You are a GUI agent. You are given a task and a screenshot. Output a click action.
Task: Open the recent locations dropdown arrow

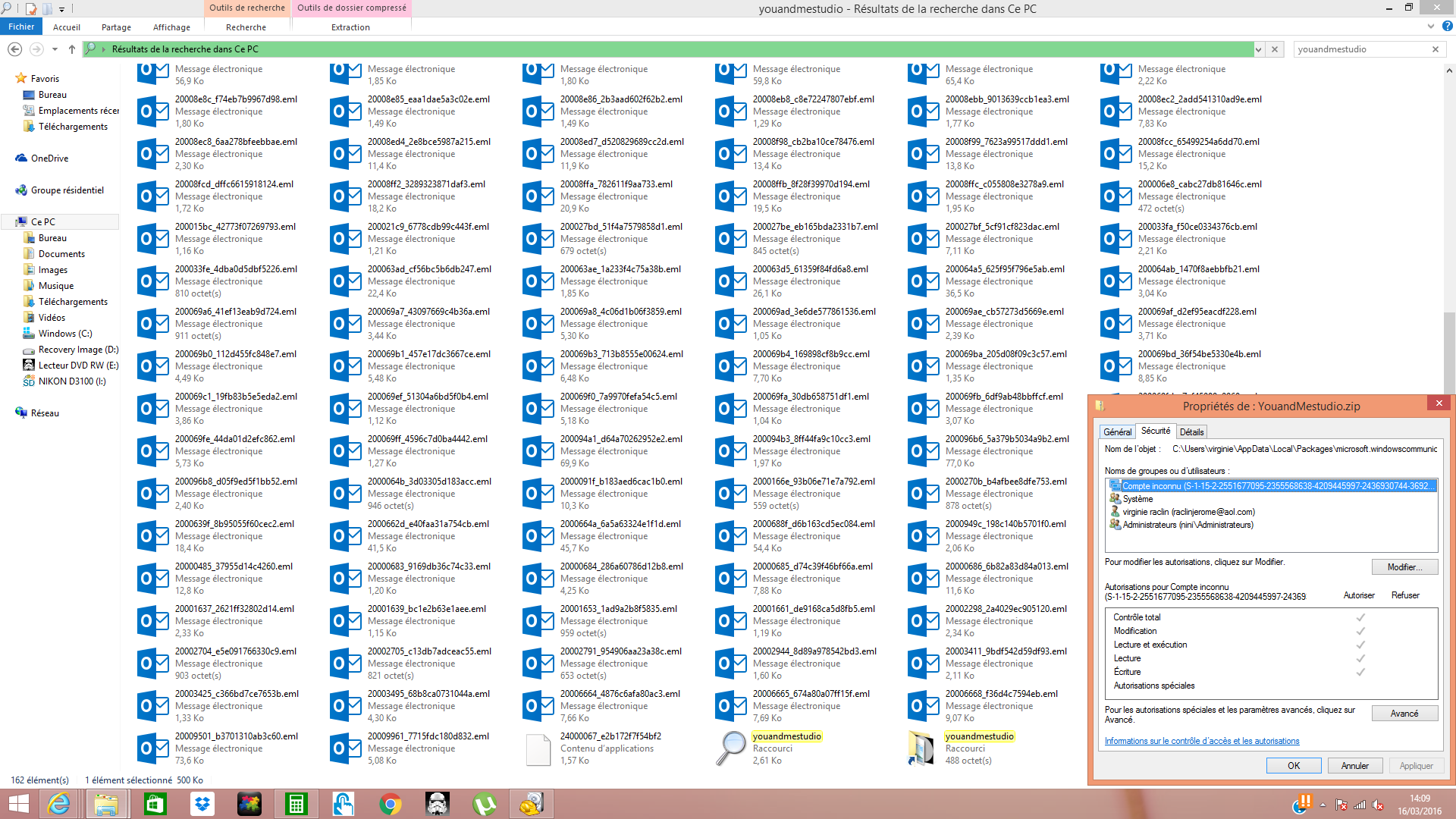(x=55, y=49)
